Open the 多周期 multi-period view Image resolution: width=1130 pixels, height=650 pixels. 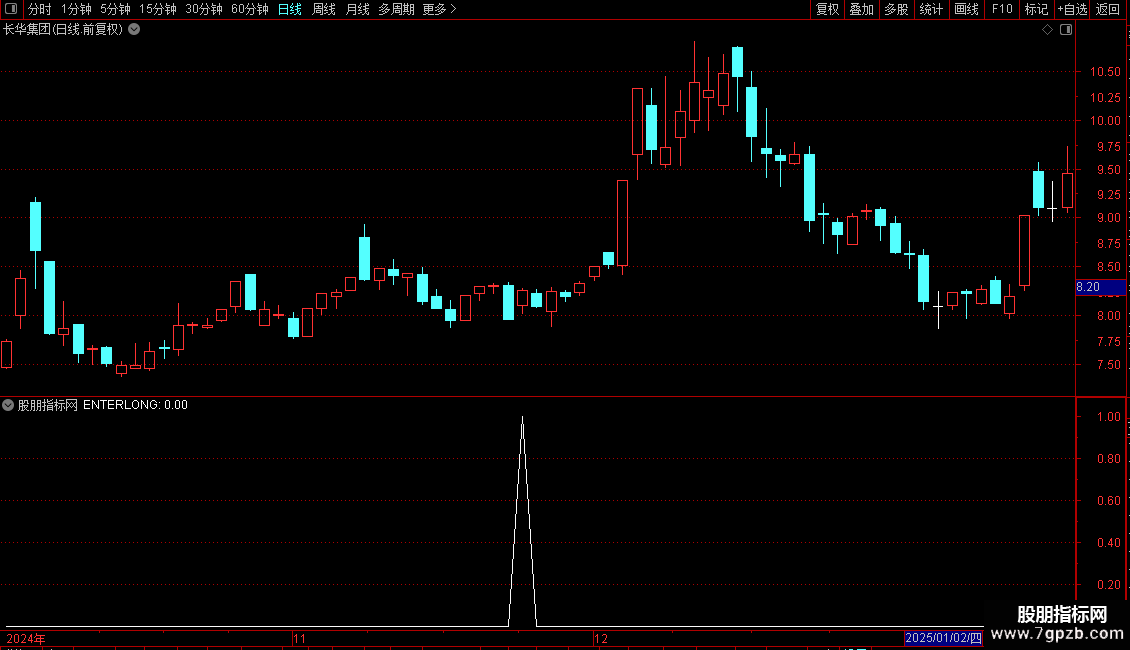point(396,9)
